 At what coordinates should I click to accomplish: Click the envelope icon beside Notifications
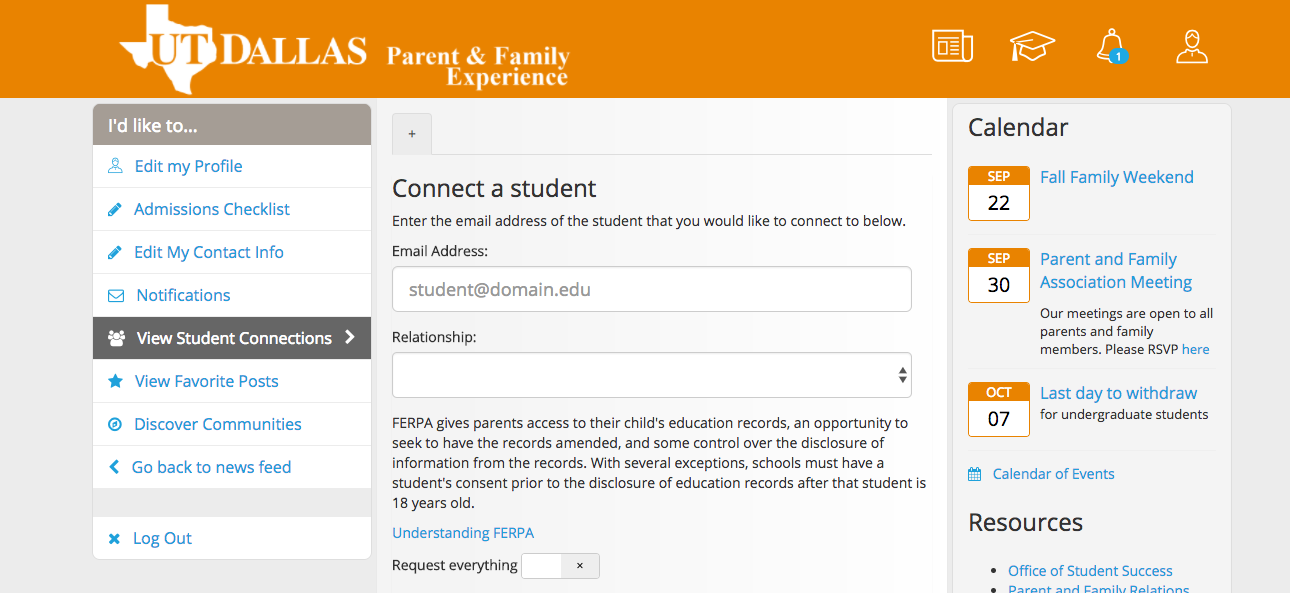click(116, 295)
